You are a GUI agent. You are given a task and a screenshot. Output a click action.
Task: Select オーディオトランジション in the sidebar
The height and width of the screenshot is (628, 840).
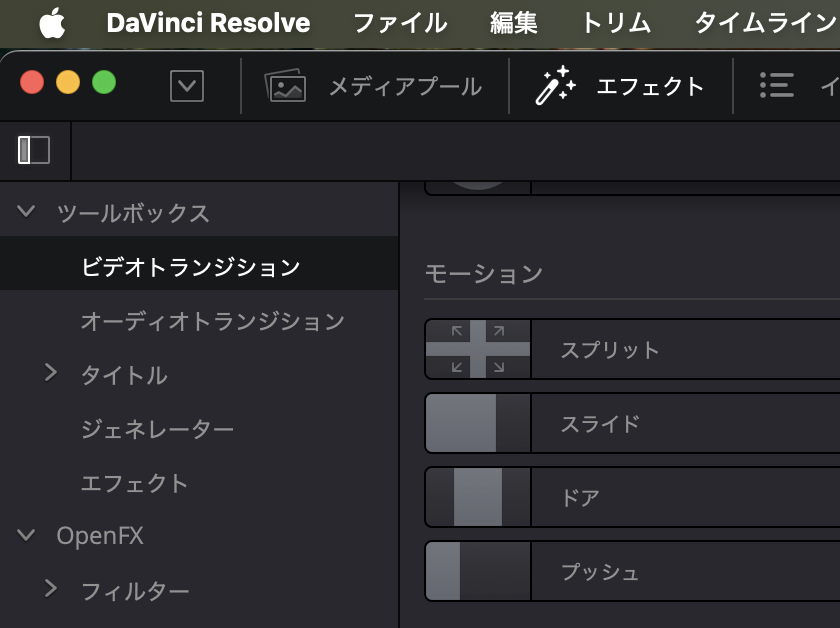tap(212, 321)
